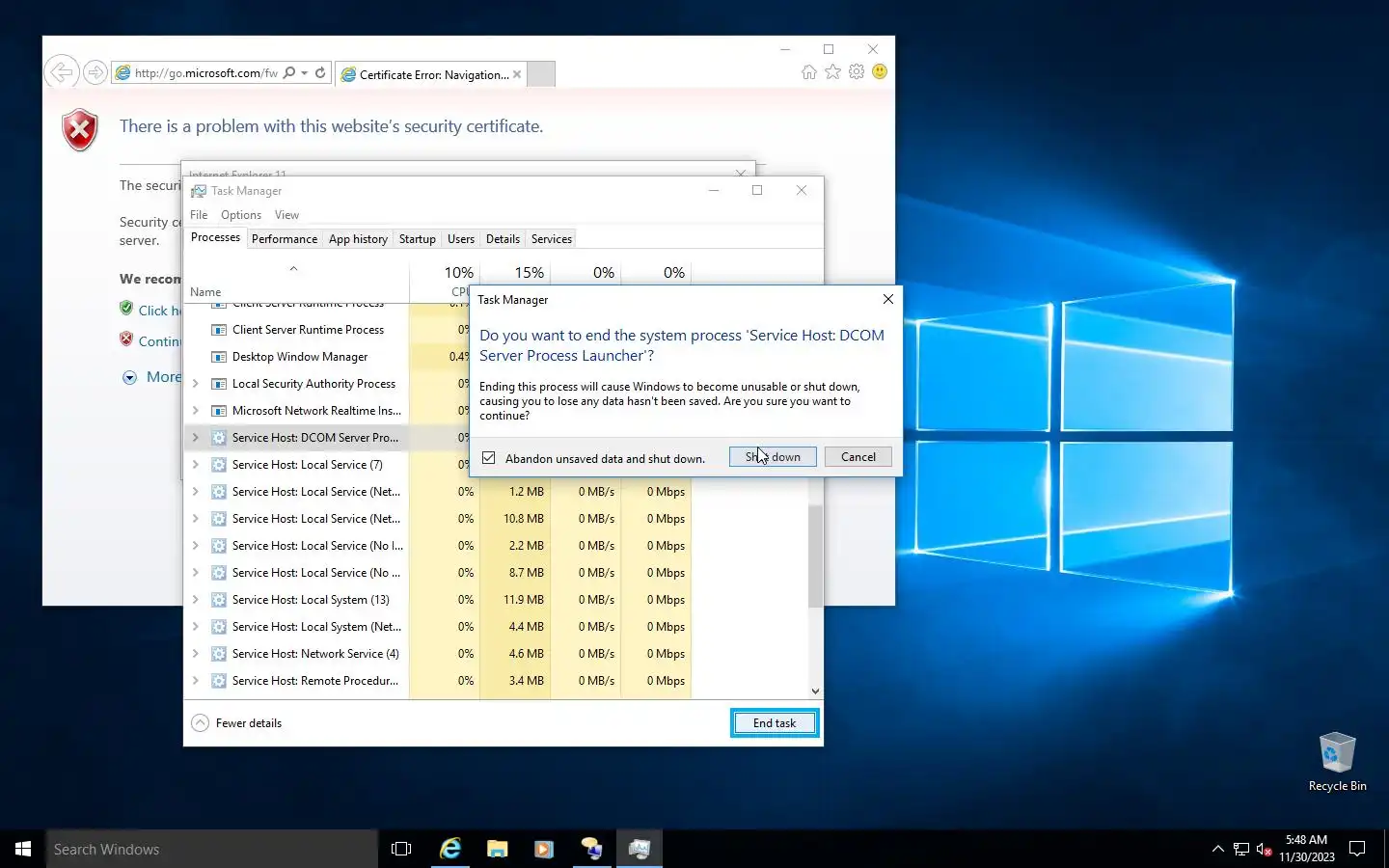Switch to the App history tab
The width and height of the screenshot is (1389, 868).
(x=358, y=239)
